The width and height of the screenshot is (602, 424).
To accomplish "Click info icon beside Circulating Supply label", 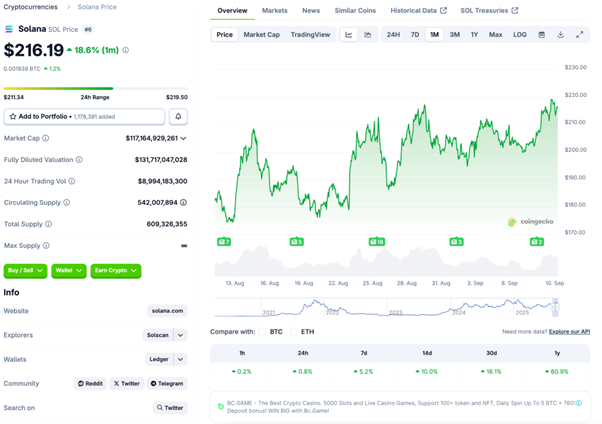I will pos(66,202).
